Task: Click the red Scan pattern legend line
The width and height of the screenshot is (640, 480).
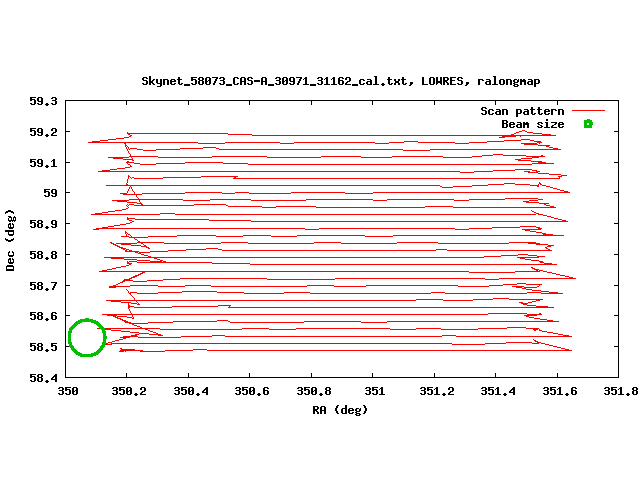Action: pos(588,111)
